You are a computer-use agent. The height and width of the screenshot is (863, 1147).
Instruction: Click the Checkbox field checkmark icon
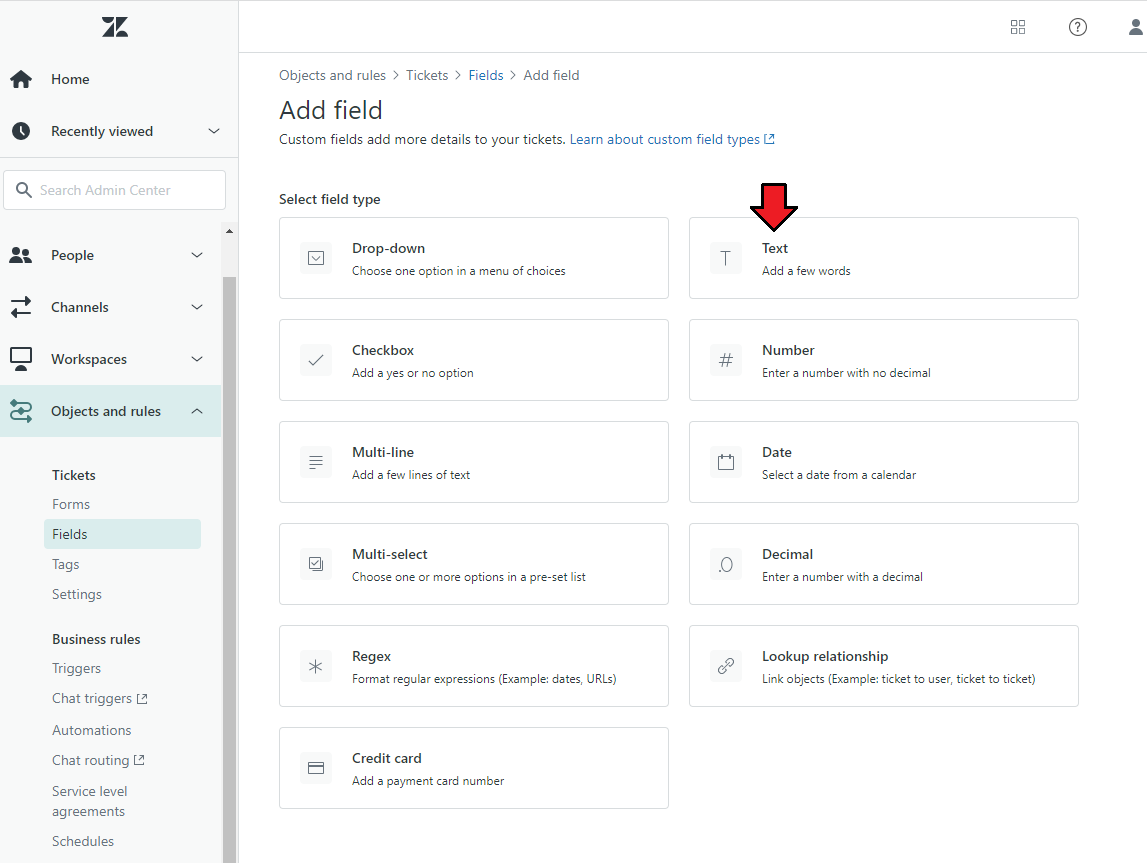[316, 361]
